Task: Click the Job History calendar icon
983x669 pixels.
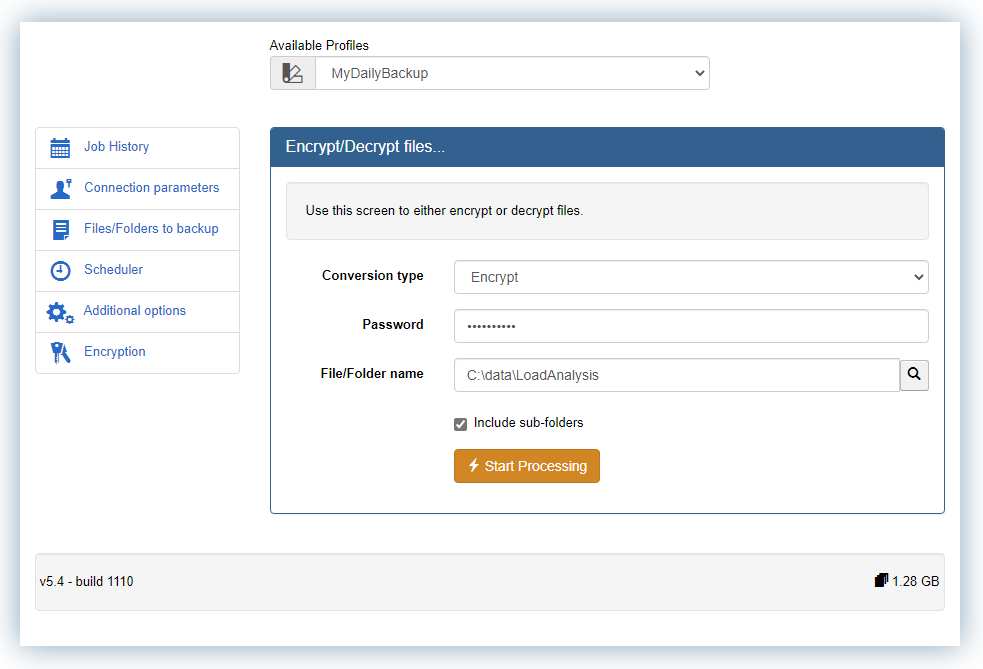Action: pos(60,147)
